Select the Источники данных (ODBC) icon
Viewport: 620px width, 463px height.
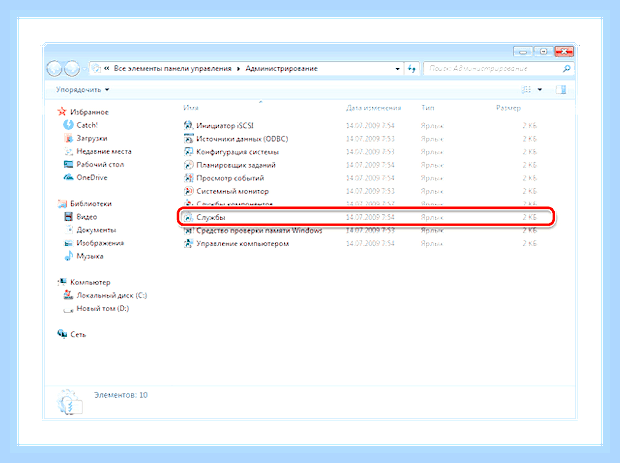coord(189,139)
